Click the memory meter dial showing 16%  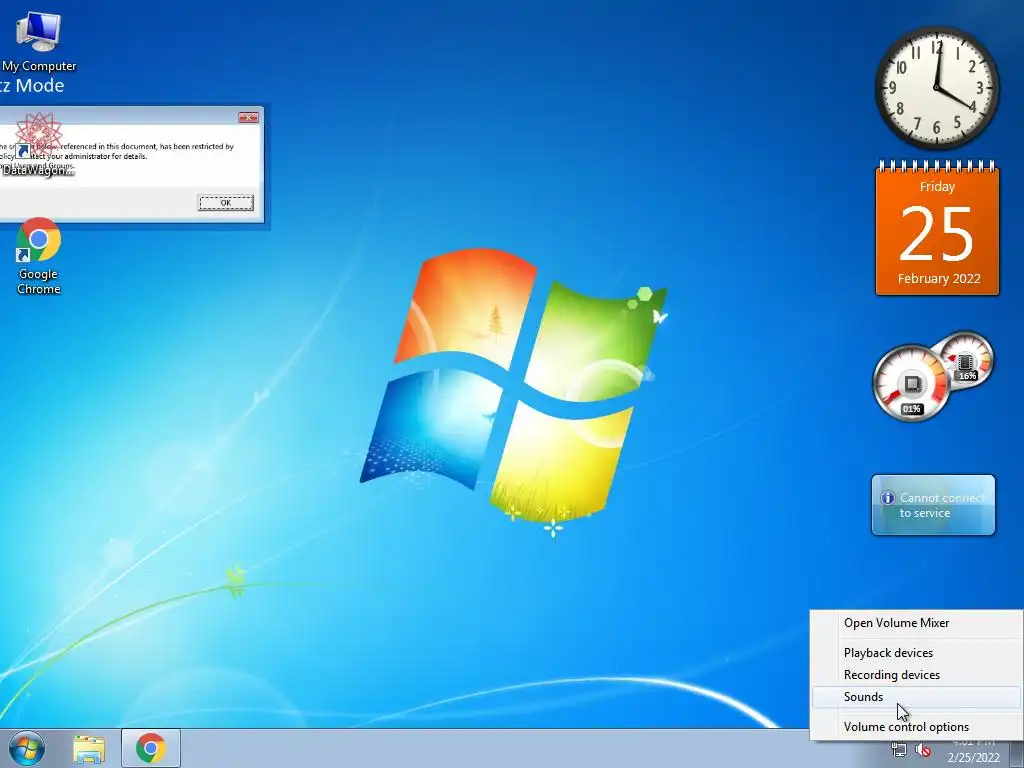click(967, 361)
